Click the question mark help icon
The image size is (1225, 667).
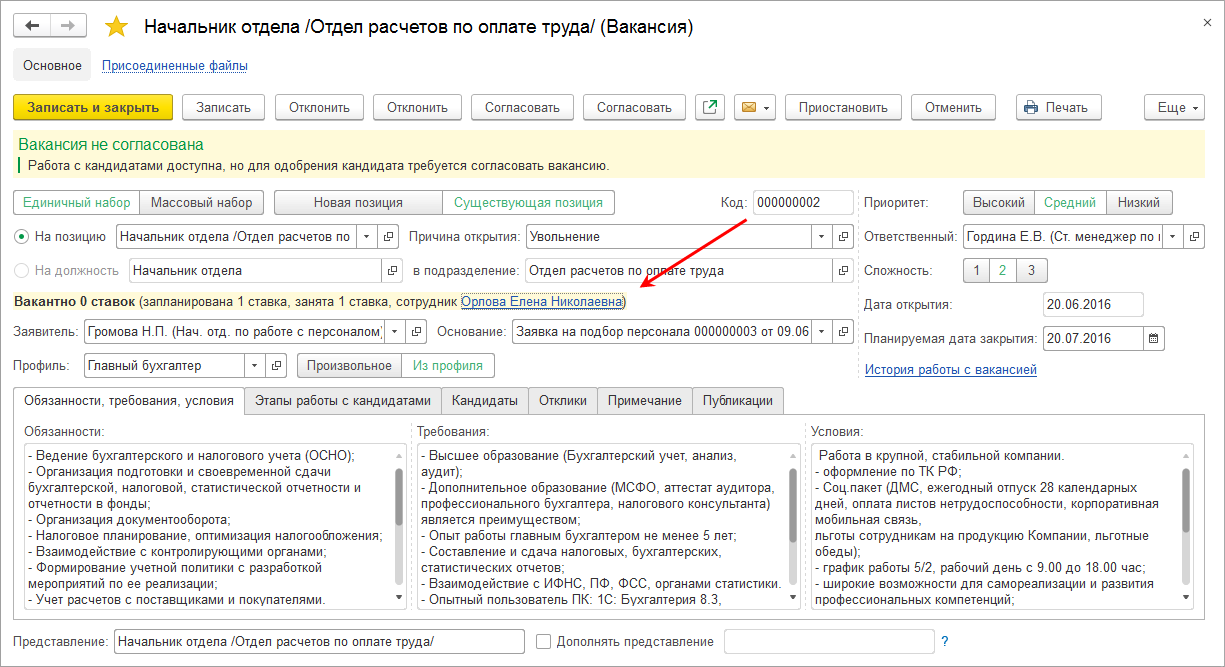[944, 642]
